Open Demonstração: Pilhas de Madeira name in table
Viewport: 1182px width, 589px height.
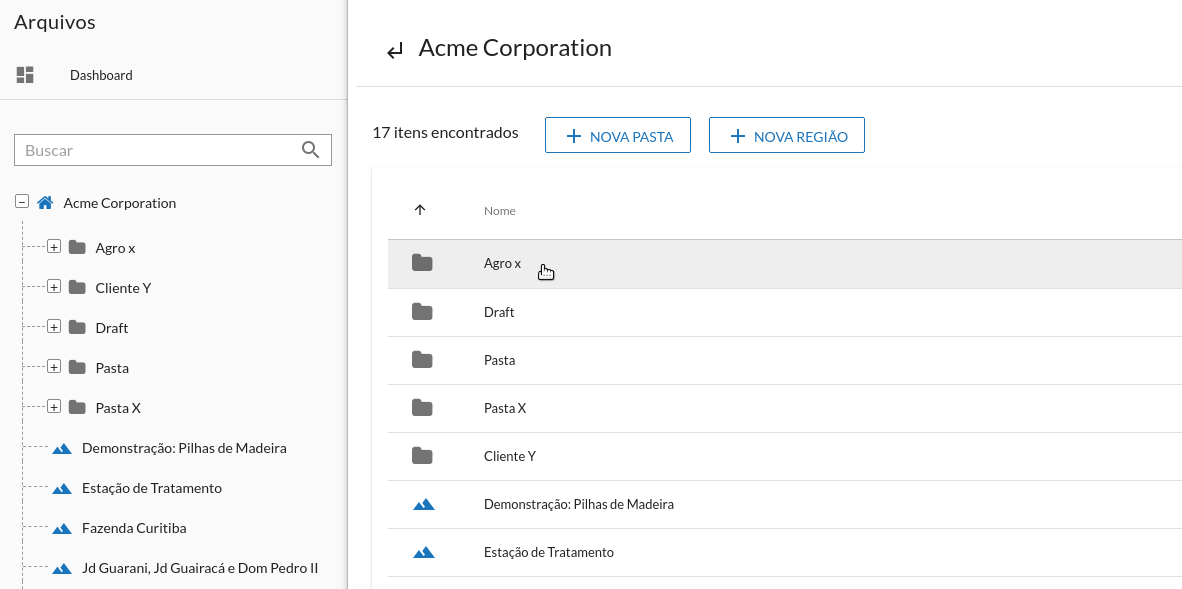(x=579, y=505)
